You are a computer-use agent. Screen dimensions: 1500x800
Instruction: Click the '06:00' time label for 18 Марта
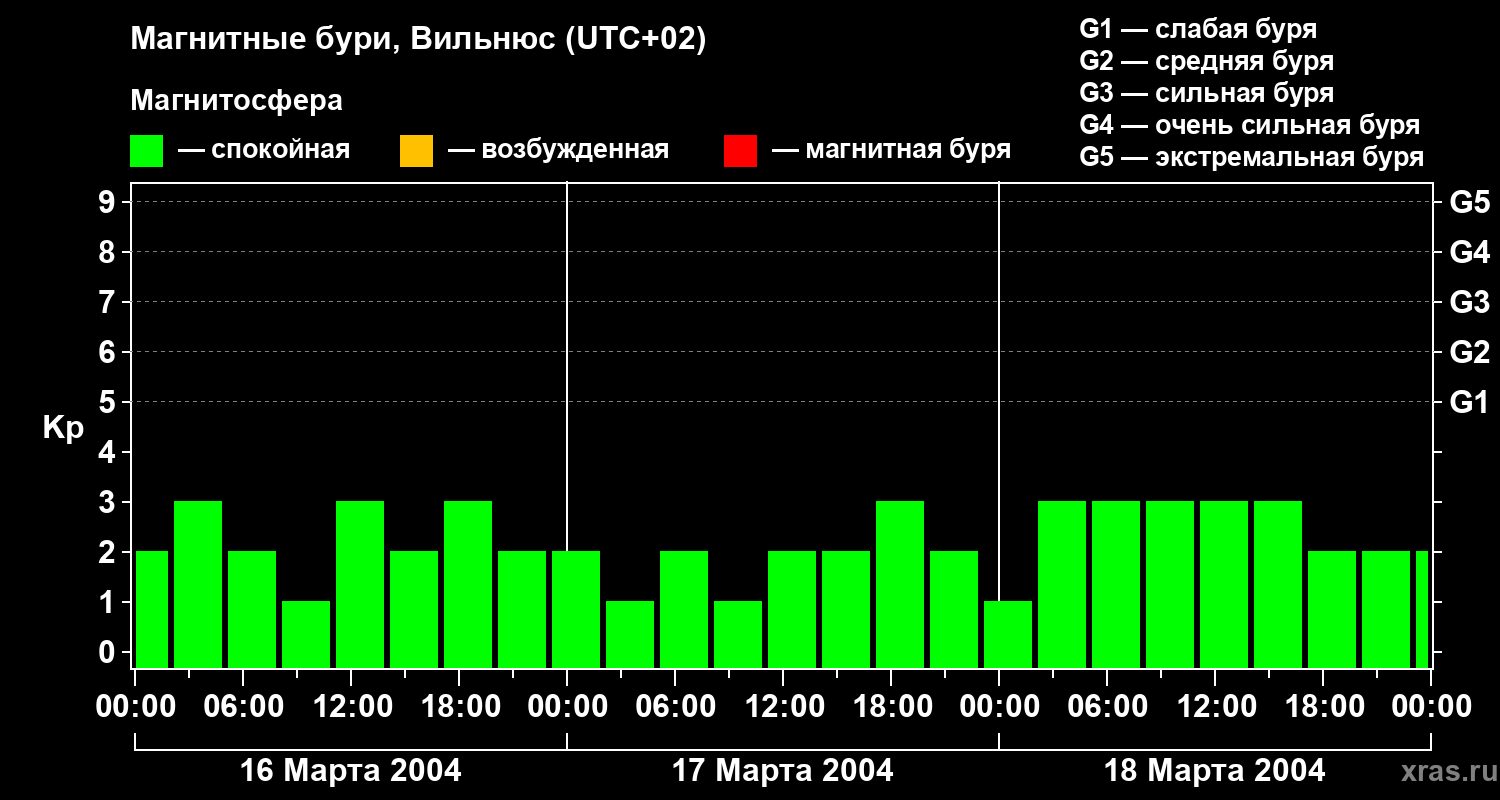[x=1107, y=706]
